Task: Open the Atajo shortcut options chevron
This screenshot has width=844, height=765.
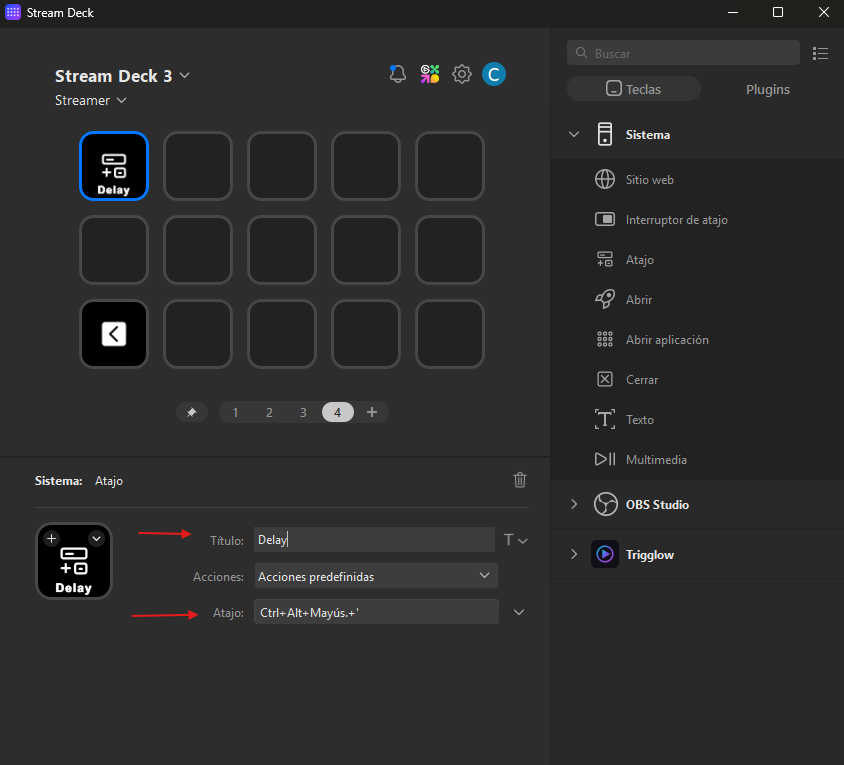Action: (x=519, y=612)
